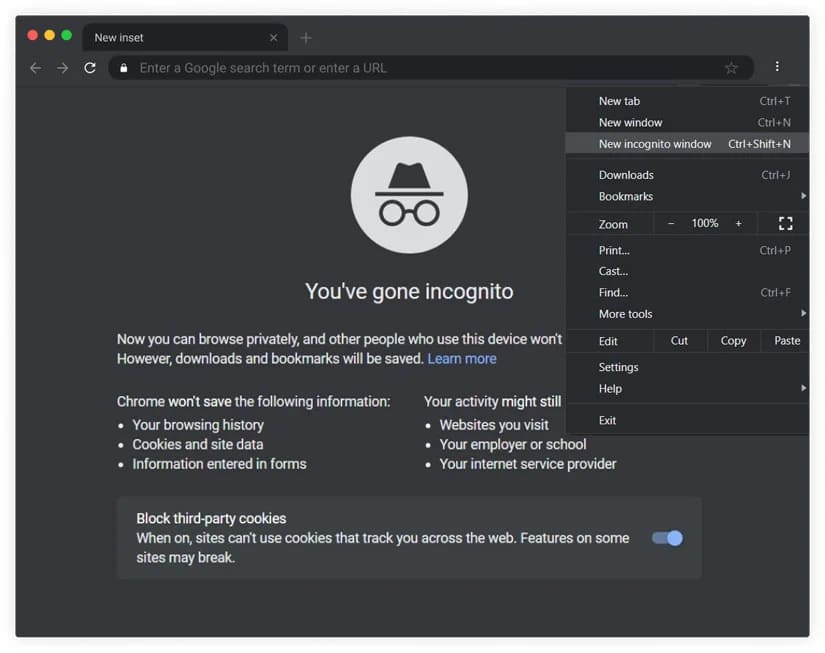Click the 'Block third-party cookies' title
This screenshot has width=825, height=653.
(212, 519)
